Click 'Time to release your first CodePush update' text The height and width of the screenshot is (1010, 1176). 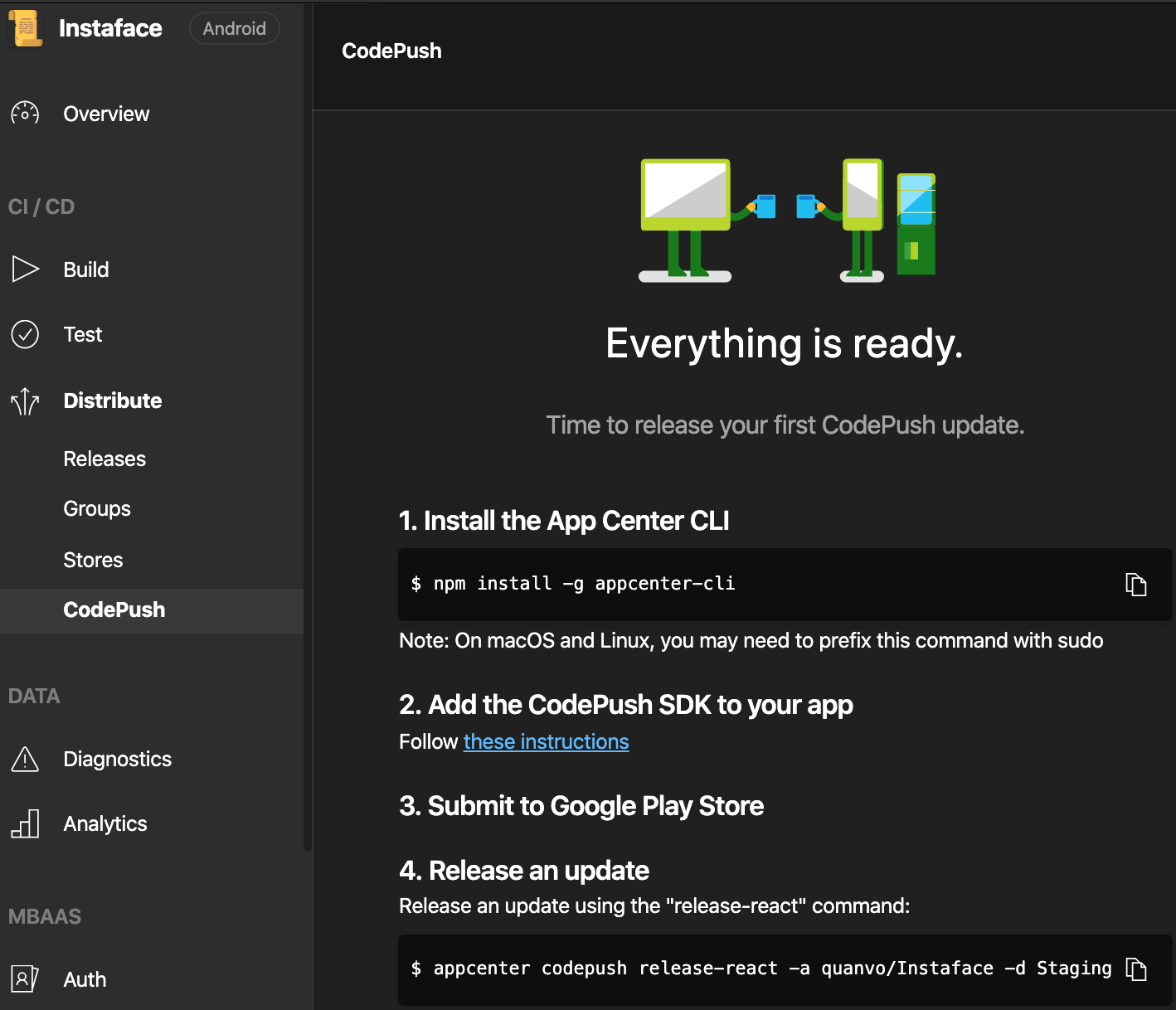pos(785,425)
